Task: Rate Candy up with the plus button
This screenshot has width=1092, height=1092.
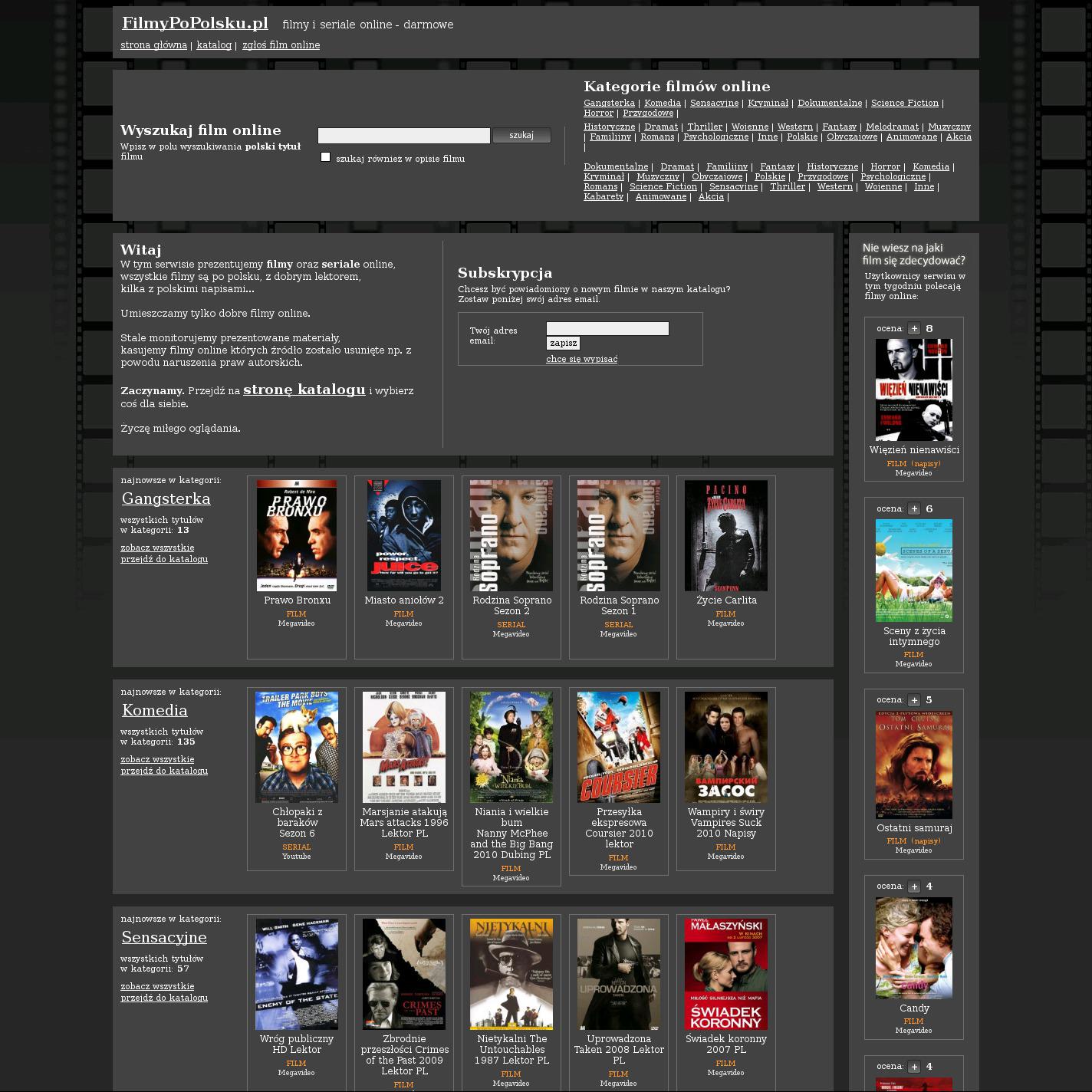Action: click(x=914, y=886)
